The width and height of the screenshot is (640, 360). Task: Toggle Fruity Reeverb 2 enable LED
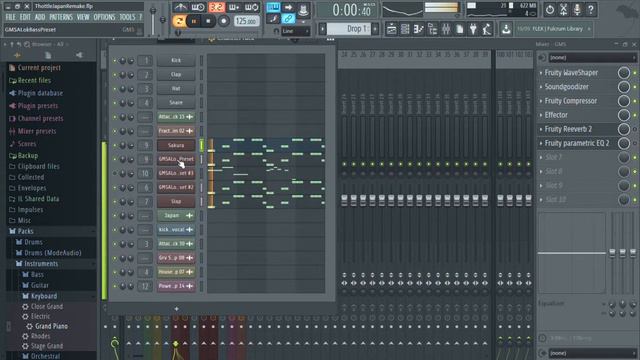[635, 129]
